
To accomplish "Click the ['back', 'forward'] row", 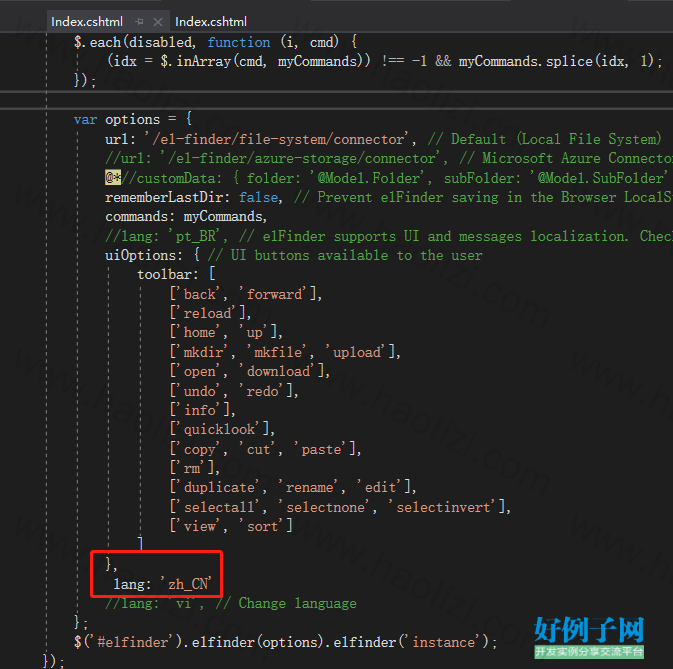I will click(246, 294).
